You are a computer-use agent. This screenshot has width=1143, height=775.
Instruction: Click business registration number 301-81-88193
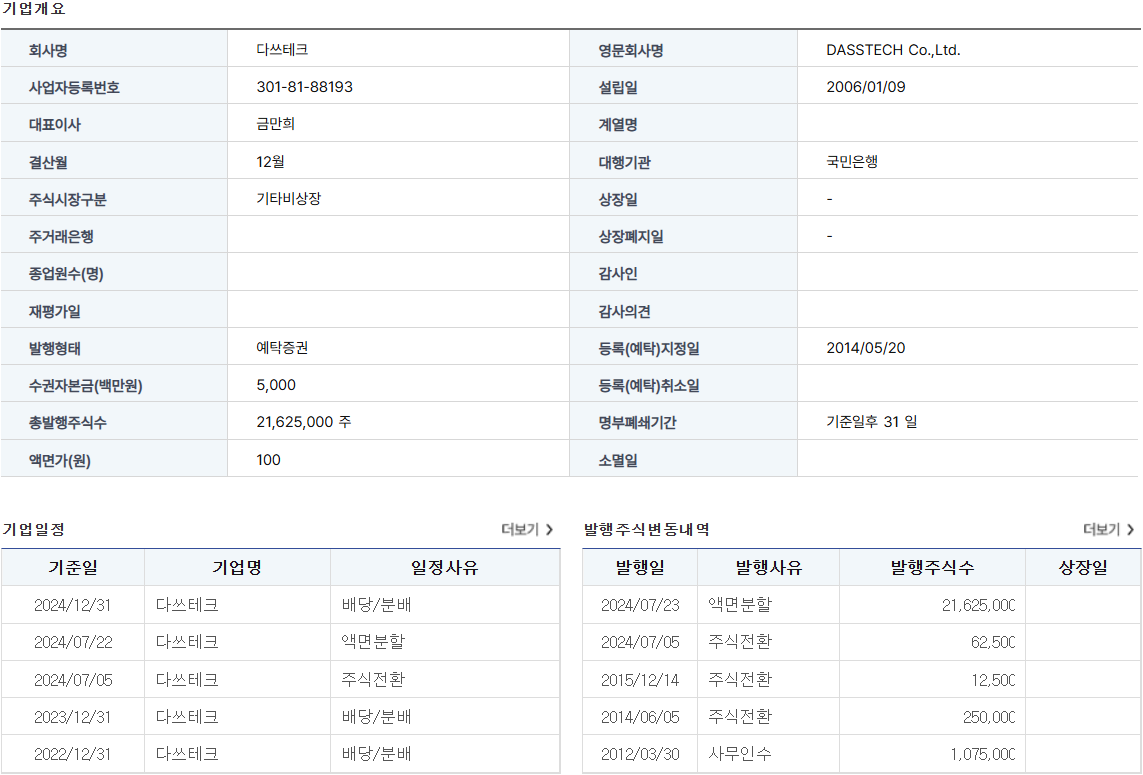[304, 87]
